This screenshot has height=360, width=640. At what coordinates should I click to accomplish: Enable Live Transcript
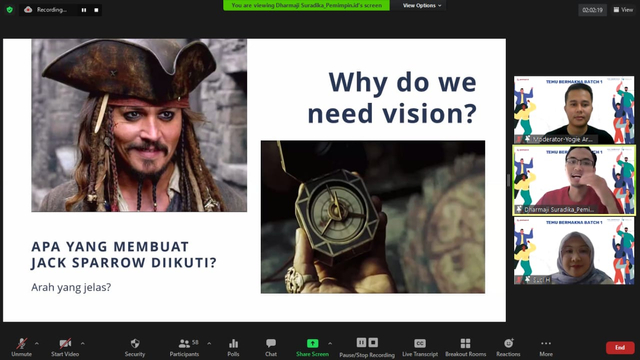pyautogui.click(x=420, y=347)
